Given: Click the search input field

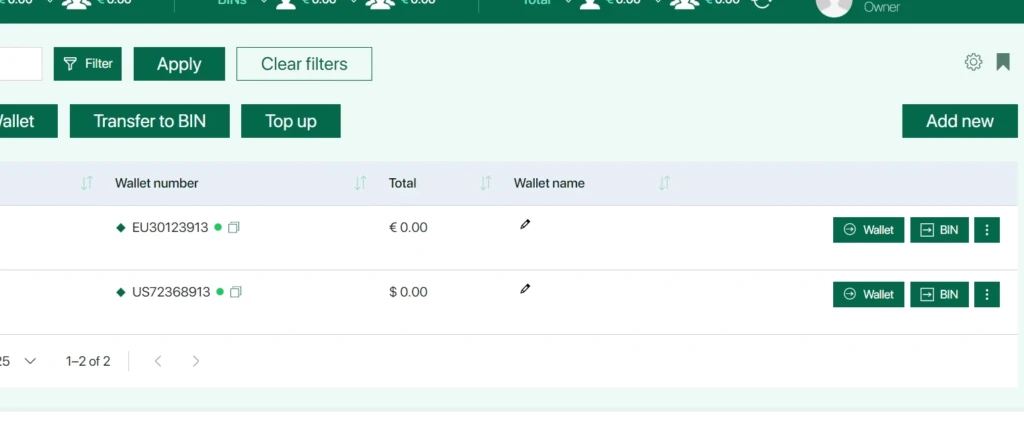Looking at the screenshot, I should click(20, 64).
